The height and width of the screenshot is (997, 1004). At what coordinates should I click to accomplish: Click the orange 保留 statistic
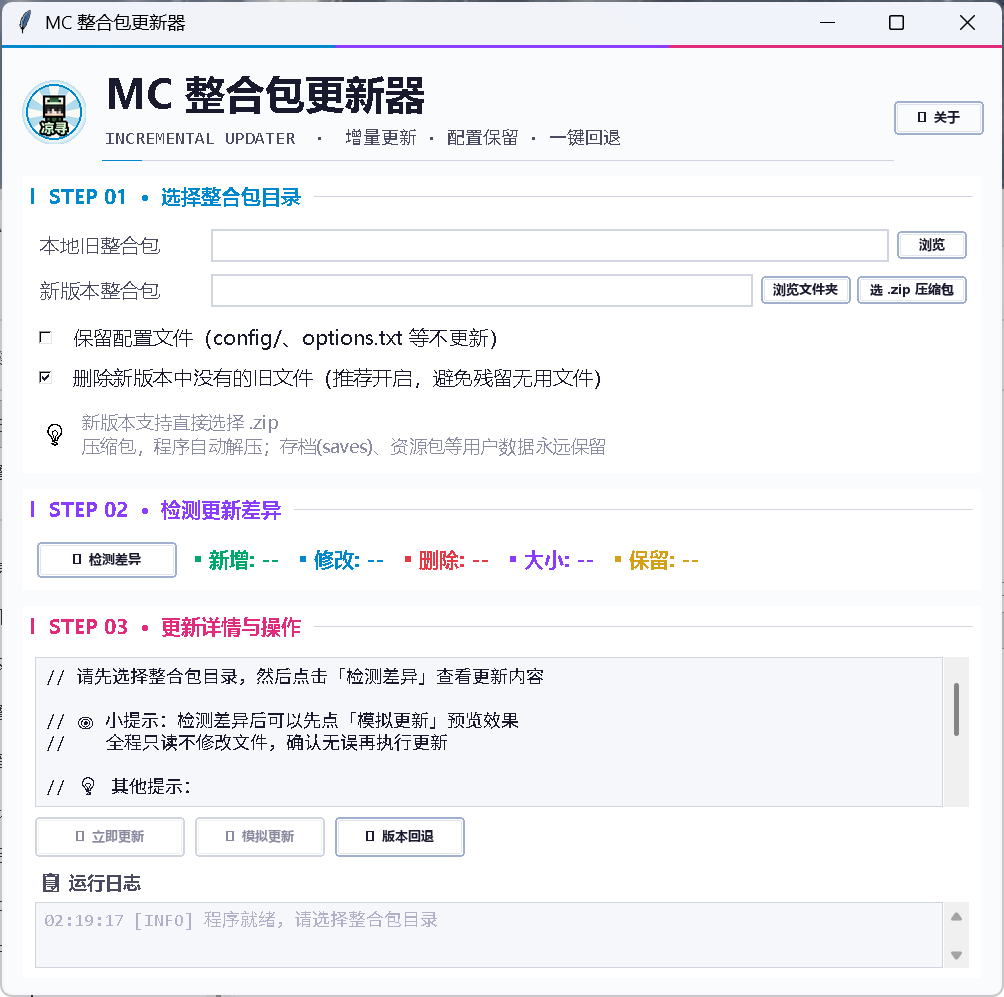656,560
